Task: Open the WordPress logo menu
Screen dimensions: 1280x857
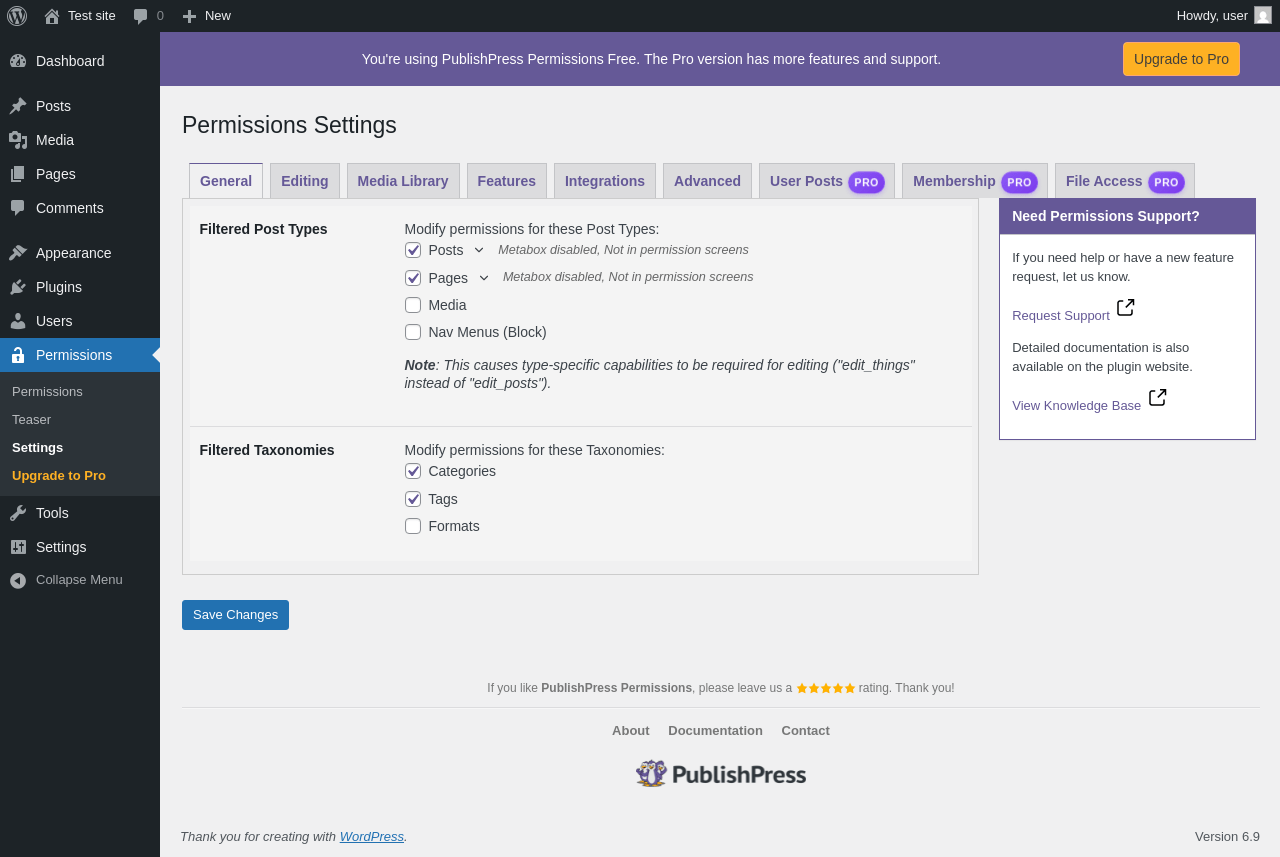Action: 17,15
